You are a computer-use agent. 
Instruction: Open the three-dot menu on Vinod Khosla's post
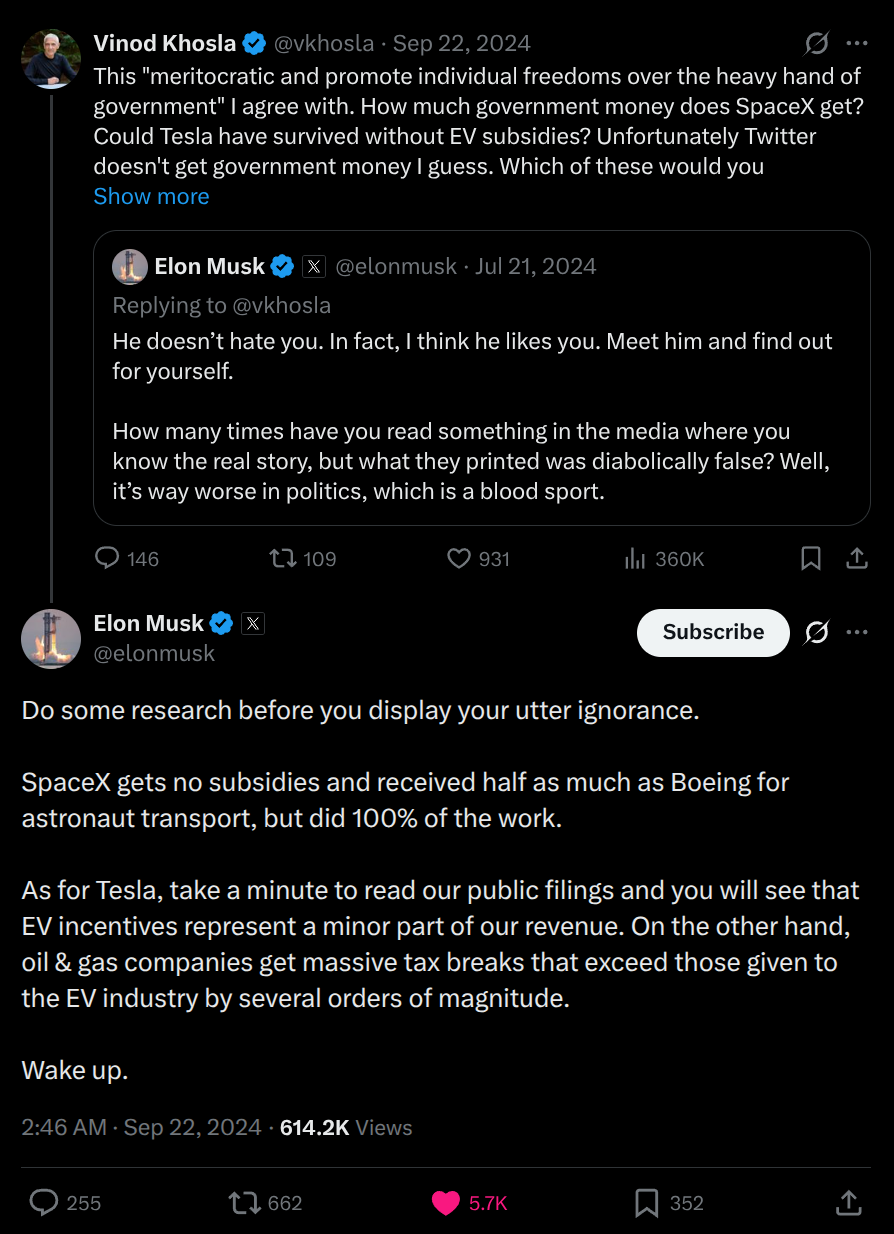tap(857, 43)
